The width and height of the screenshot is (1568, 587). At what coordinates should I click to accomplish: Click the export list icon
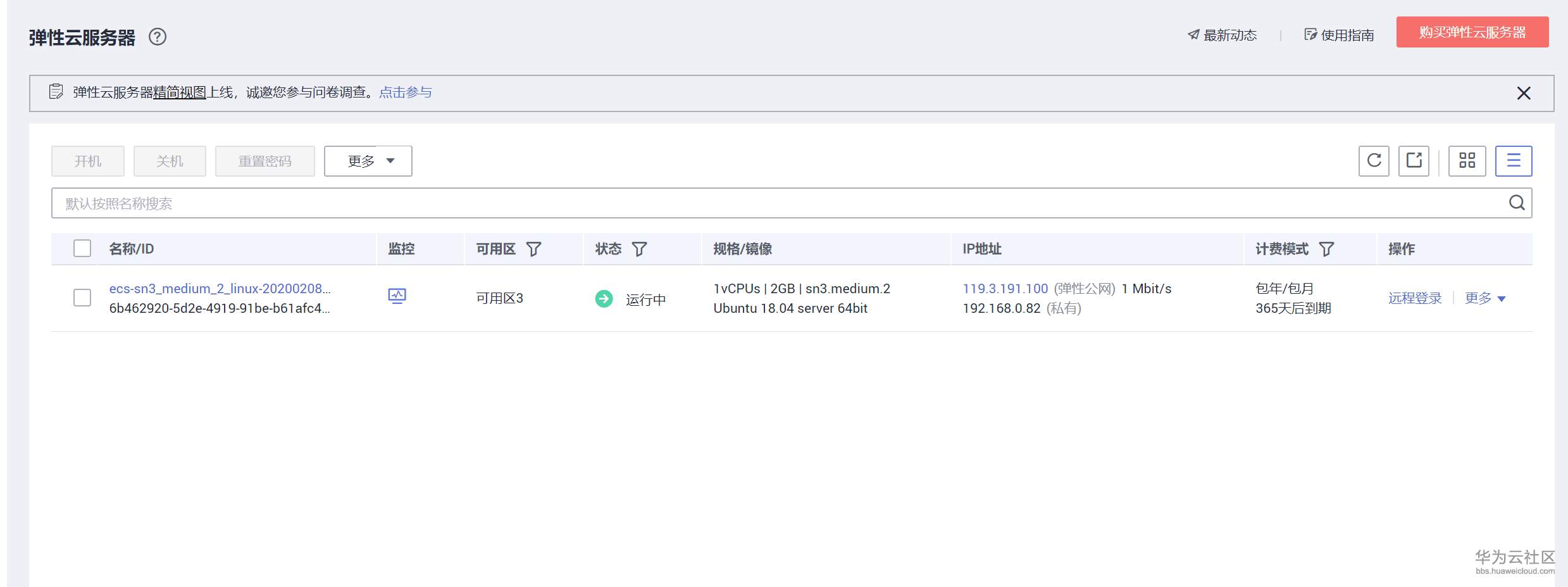(1414, 161)
